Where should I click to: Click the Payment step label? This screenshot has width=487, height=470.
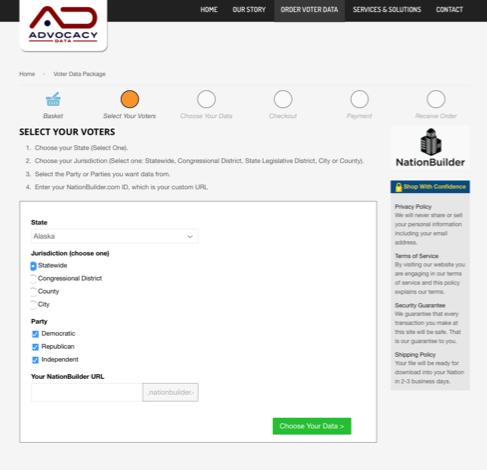pyautogui.click(x=359, y=116)
